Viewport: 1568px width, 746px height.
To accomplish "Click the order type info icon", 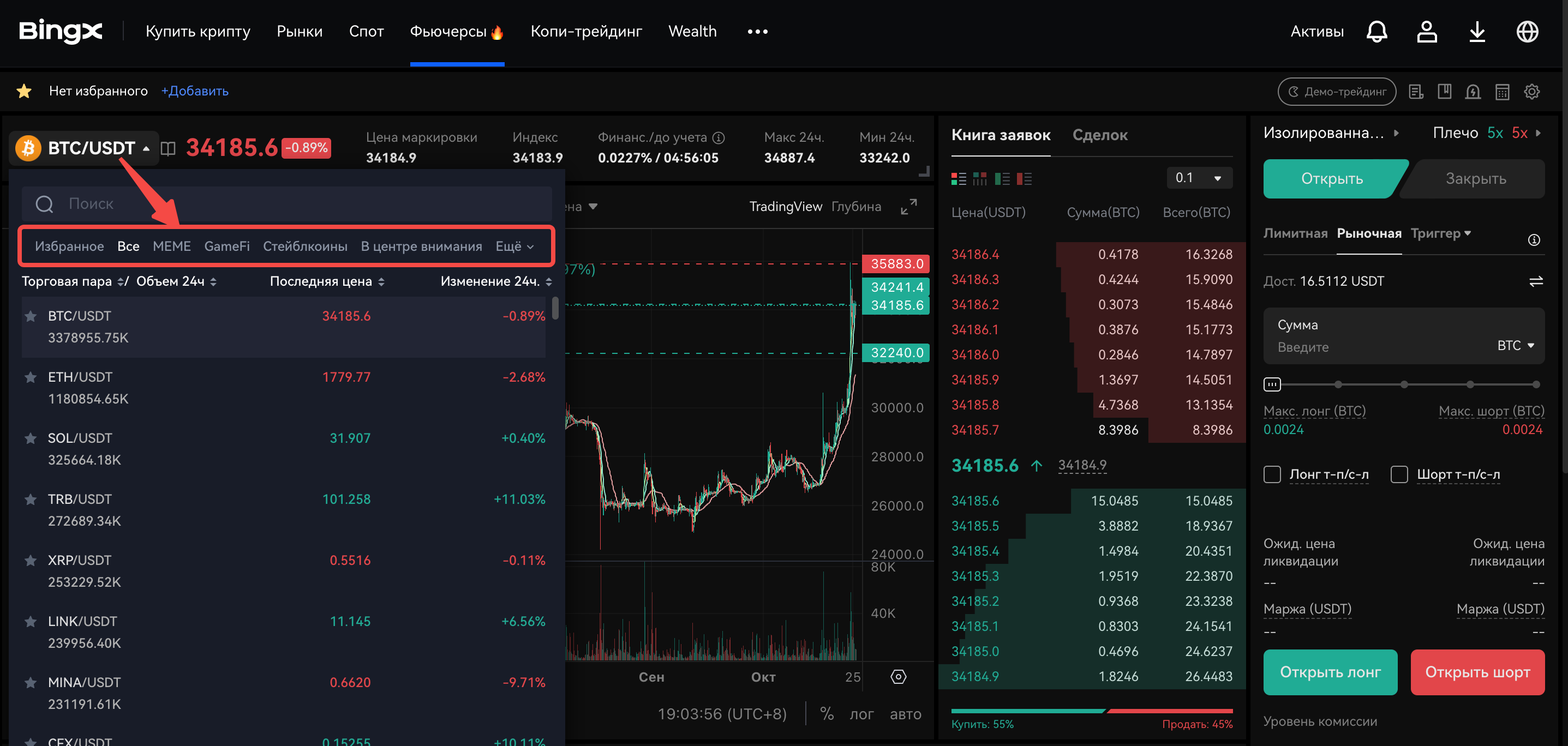I will point(1533,240).
